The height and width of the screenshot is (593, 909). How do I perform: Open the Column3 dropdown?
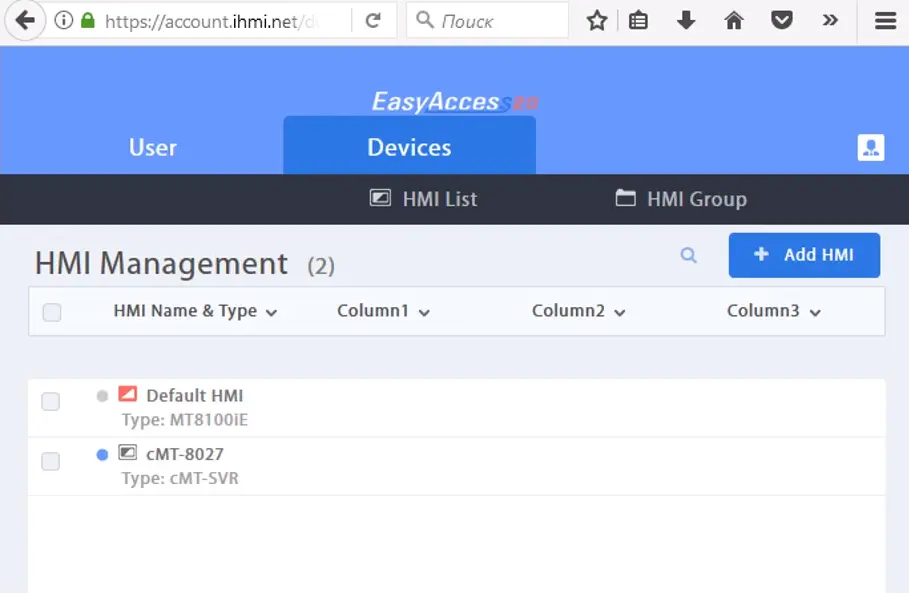774,311
